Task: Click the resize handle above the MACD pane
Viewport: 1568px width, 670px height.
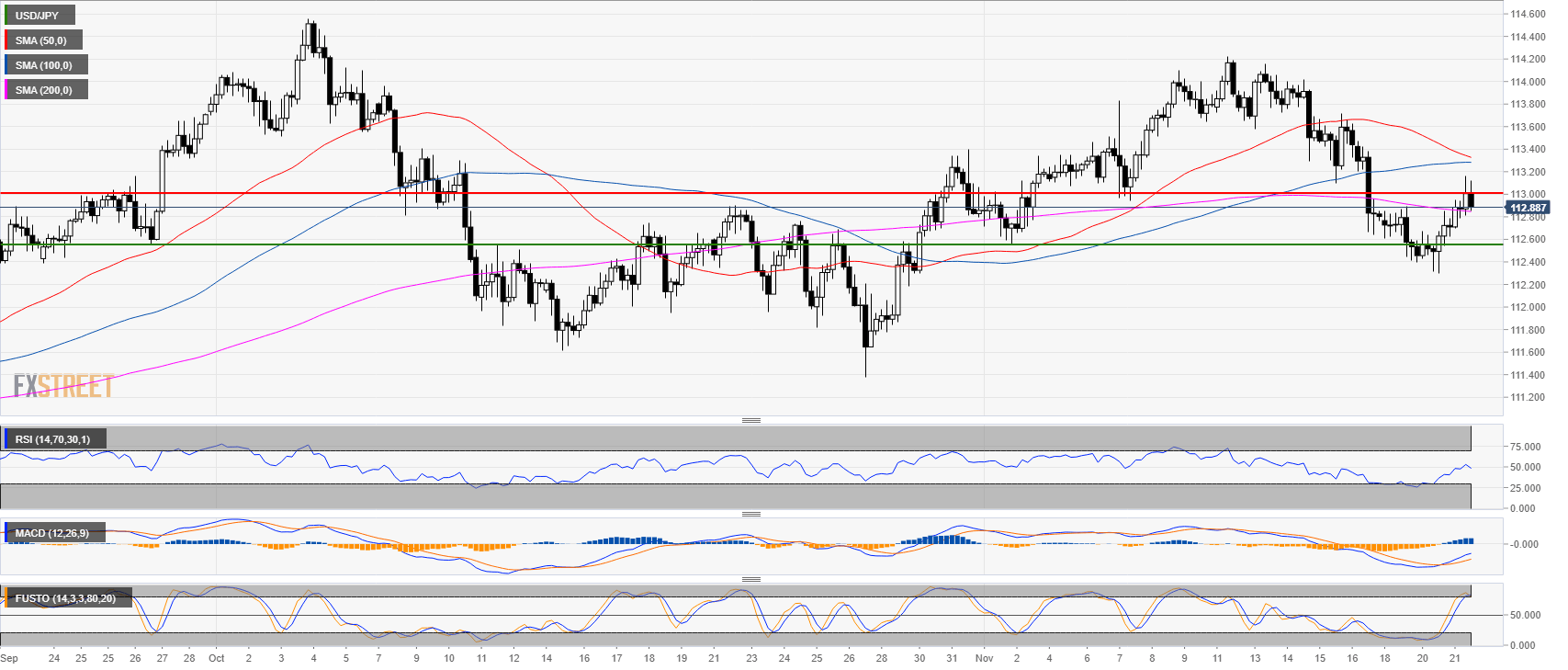Action: 750,514
